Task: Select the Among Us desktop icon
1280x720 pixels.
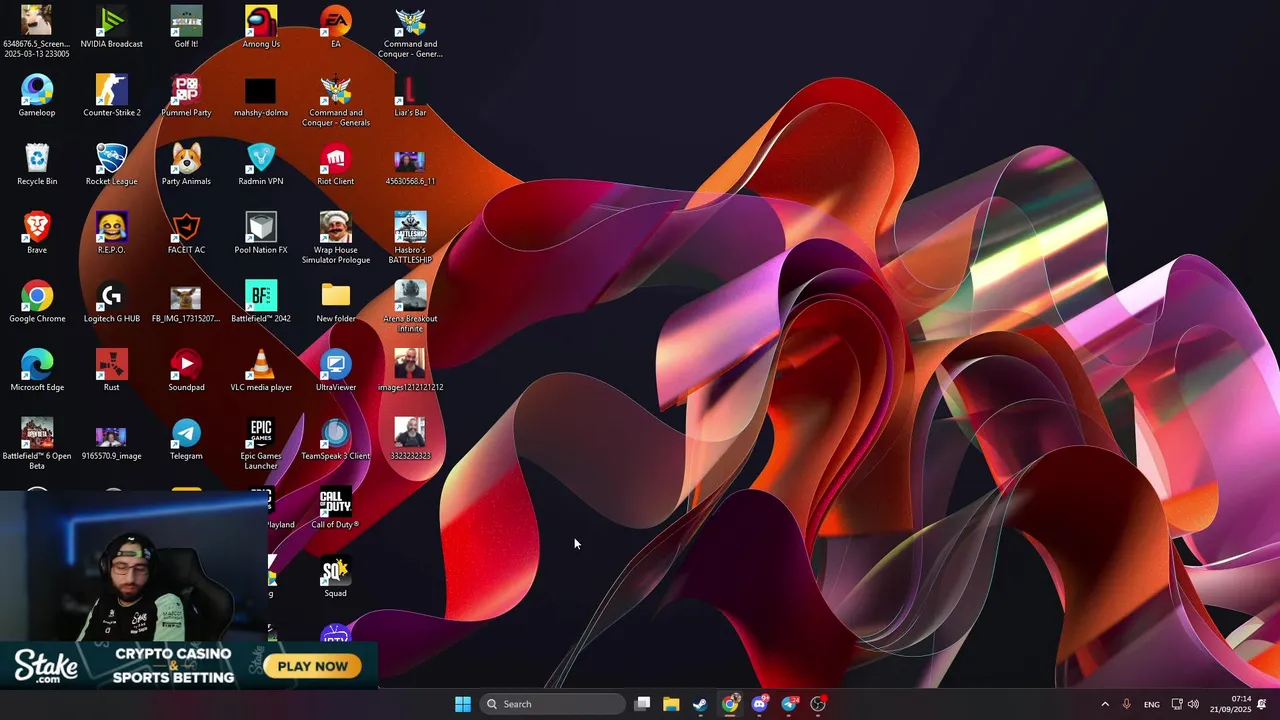Action: pos(261,29)
